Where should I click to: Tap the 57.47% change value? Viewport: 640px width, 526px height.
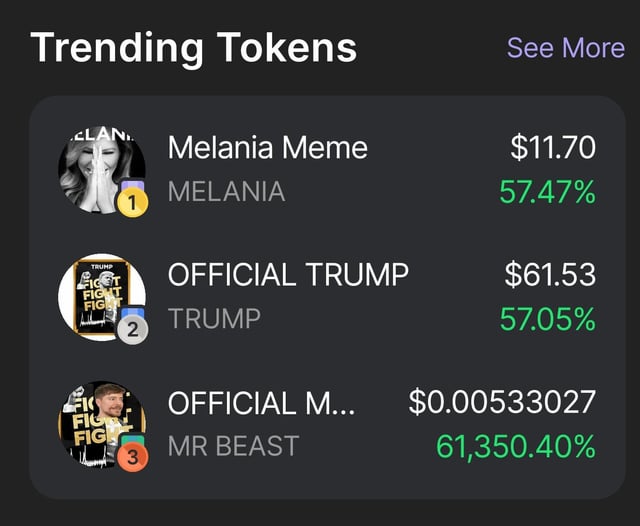pyautogui.click(x=547, y=191)
